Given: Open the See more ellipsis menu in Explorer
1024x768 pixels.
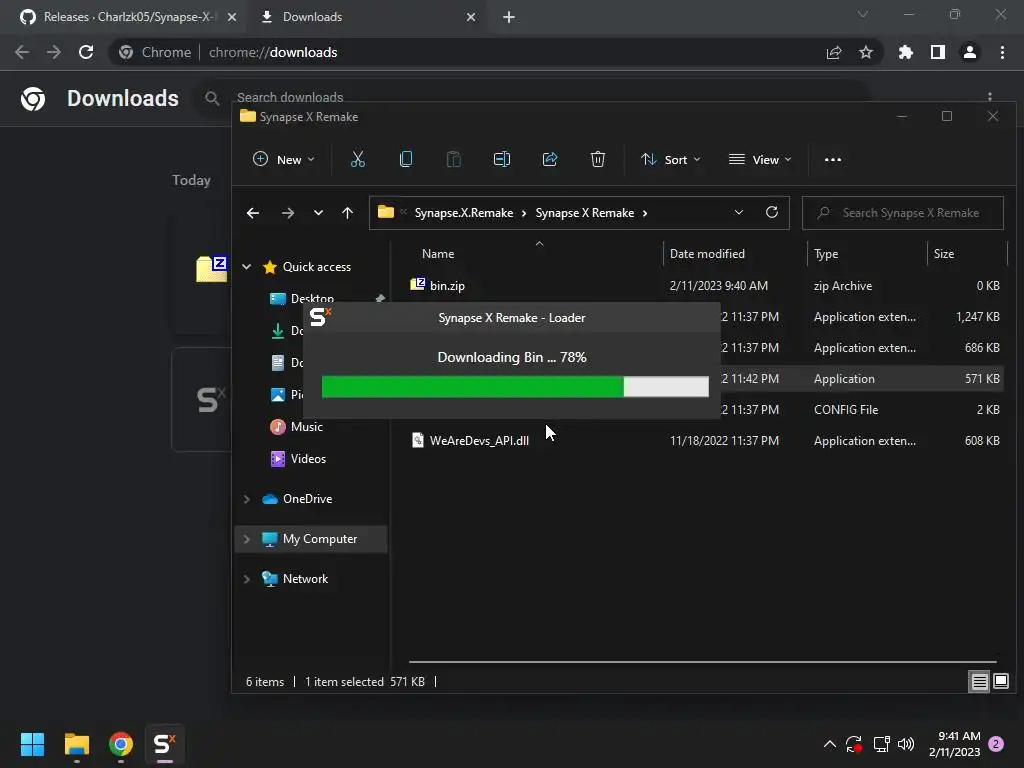Looking at the screenshot, I should pyautogui.click(x=833, y=159).
